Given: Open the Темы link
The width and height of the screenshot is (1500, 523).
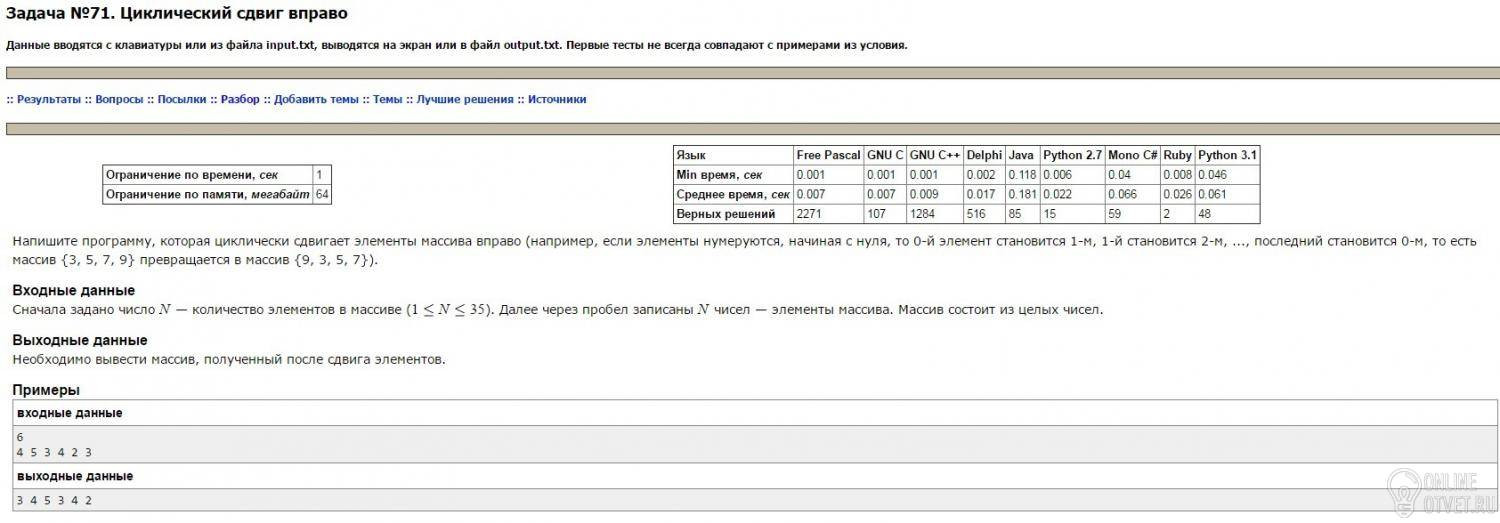Looking at the screenshot, I should (x=388, y=100).
